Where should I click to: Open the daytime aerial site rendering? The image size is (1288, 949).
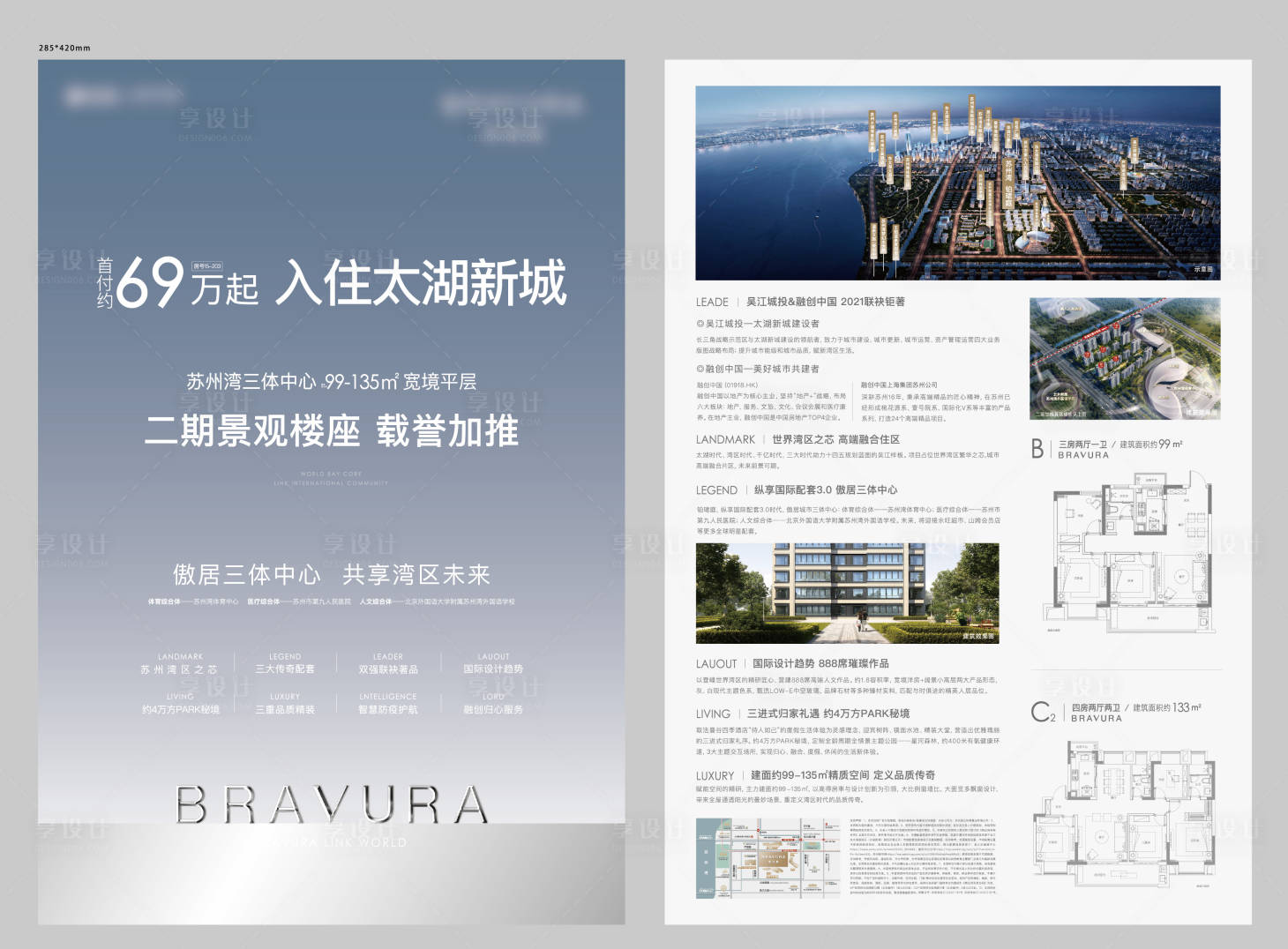(x=1125, y=359)
